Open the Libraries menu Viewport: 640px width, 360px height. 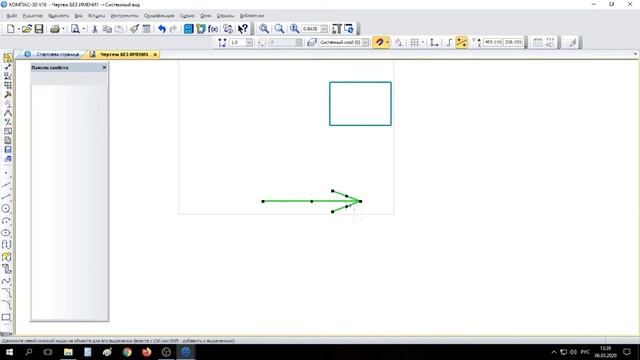252,16
